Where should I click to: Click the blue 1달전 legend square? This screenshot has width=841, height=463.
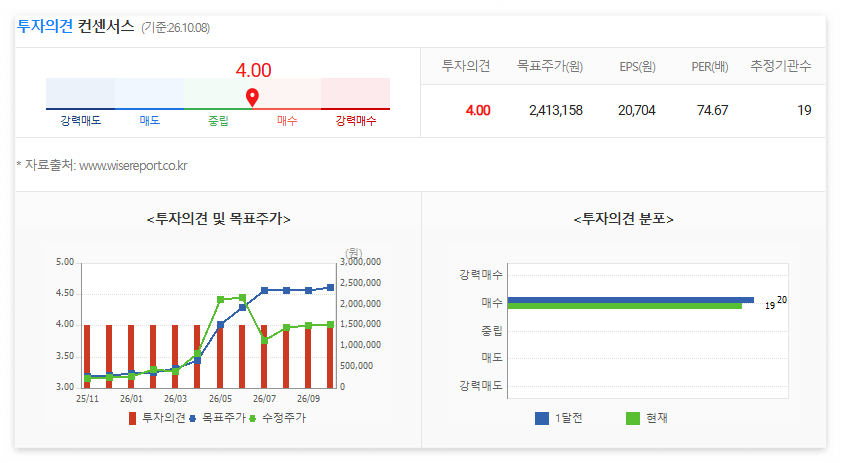point(542,418)
